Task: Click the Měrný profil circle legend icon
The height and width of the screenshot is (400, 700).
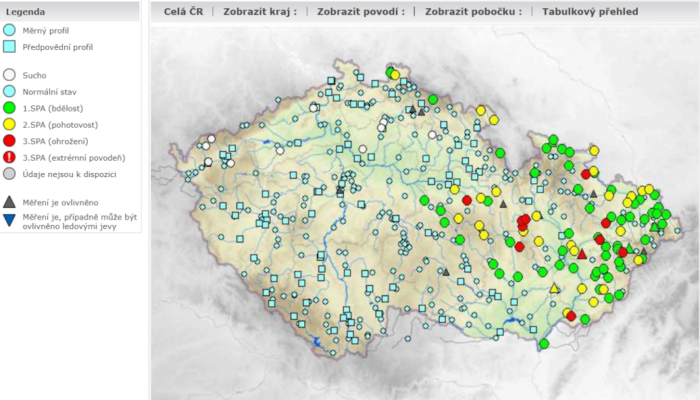Action: coord(9,30)
